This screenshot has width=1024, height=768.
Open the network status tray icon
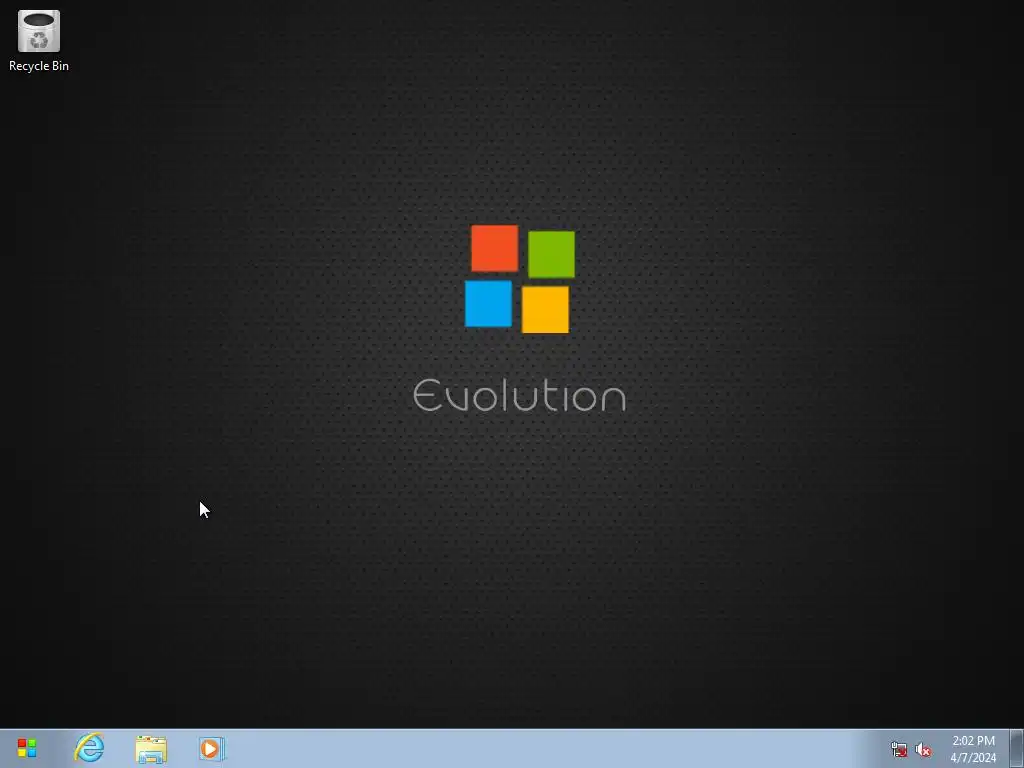[899, 750]
